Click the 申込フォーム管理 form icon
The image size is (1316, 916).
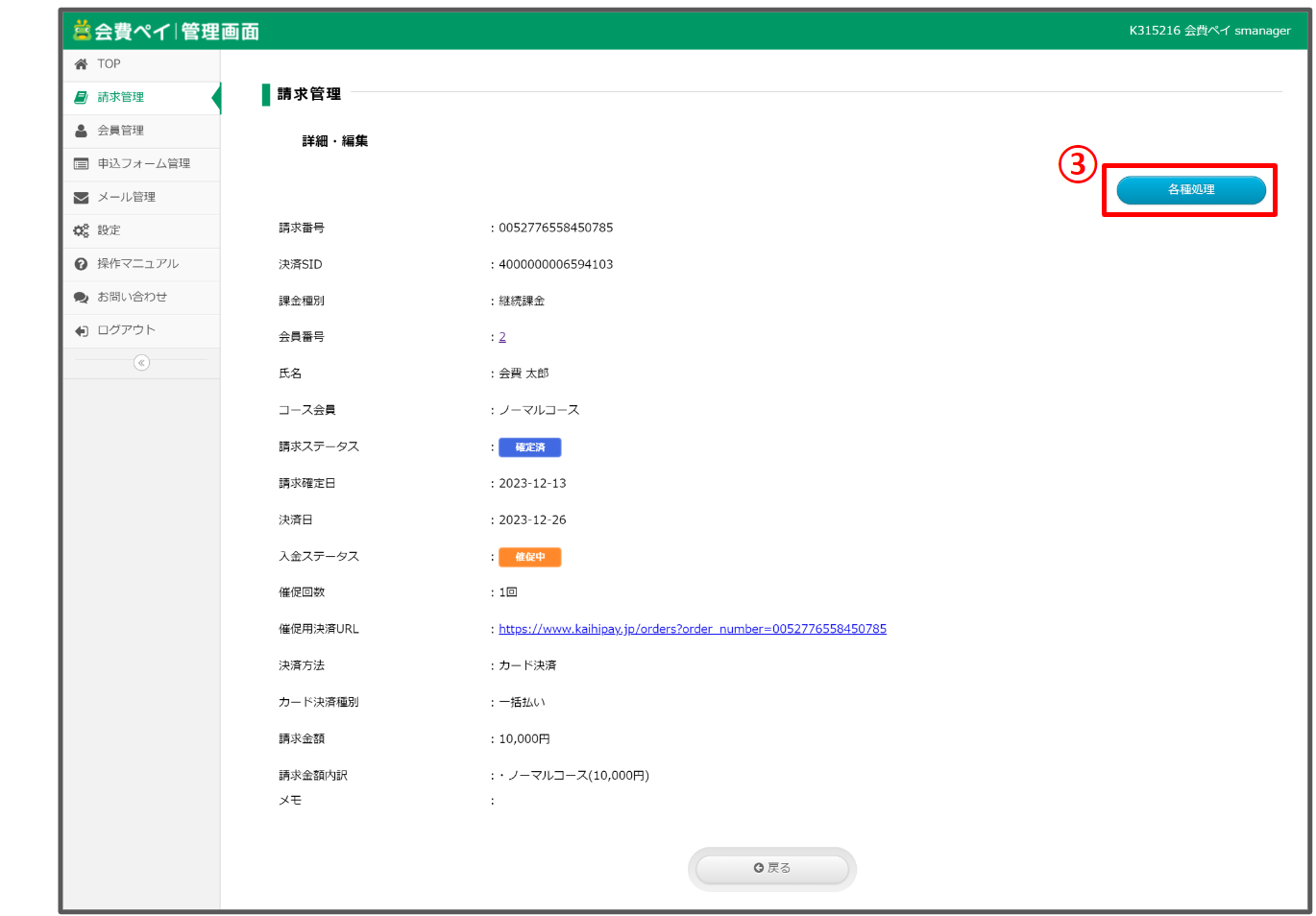tap(82, 164)
